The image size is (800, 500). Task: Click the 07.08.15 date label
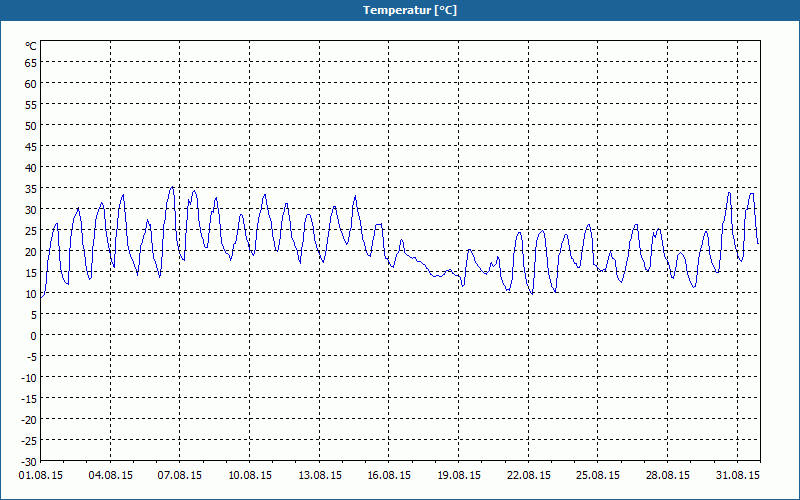click(x=180, y=476)
